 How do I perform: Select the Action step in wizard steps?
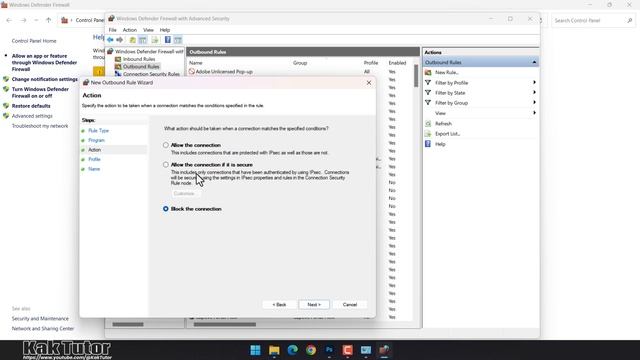tap(94, 150)
